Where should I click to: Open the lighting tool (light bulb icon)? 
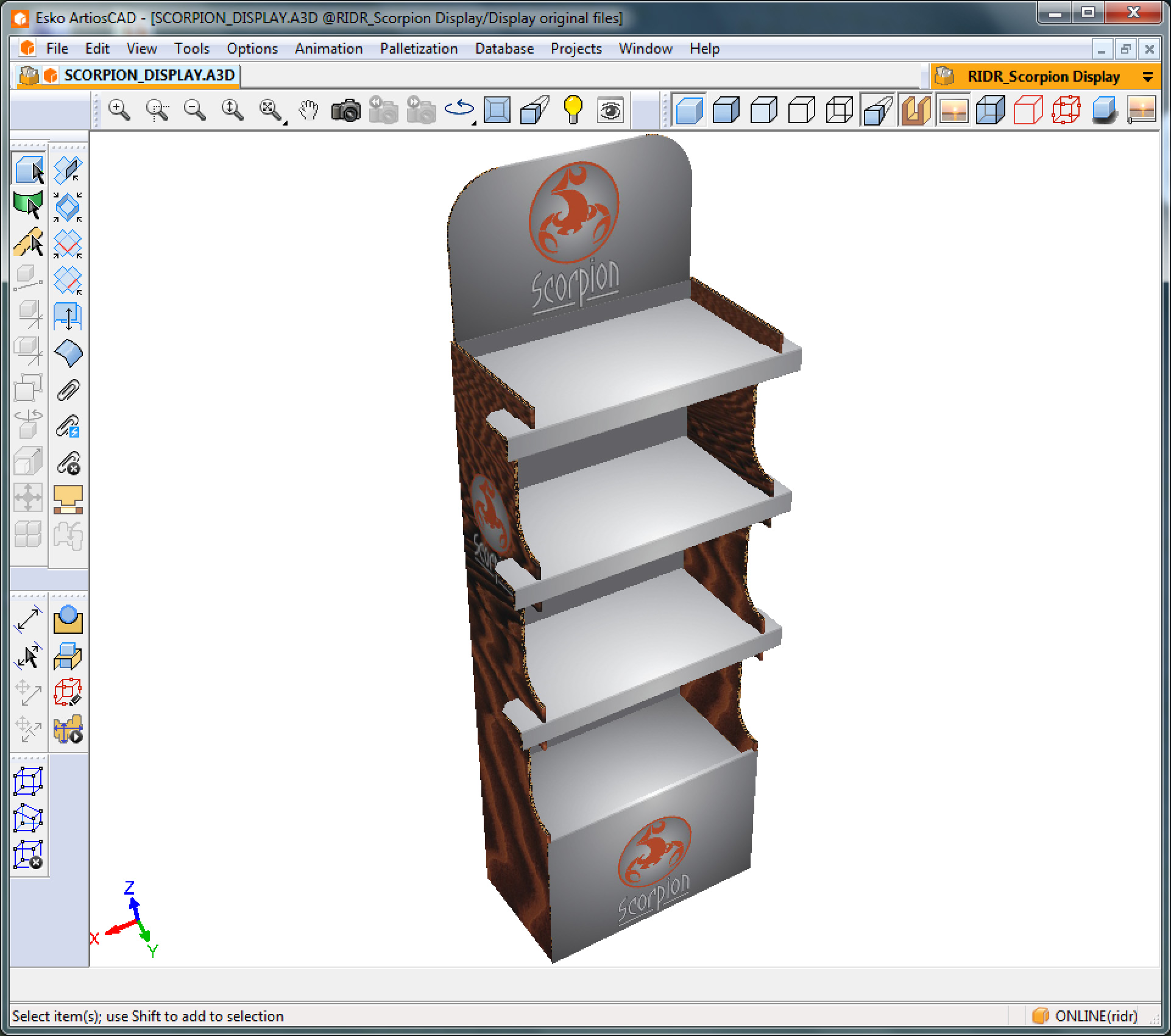tap(571, 110)
